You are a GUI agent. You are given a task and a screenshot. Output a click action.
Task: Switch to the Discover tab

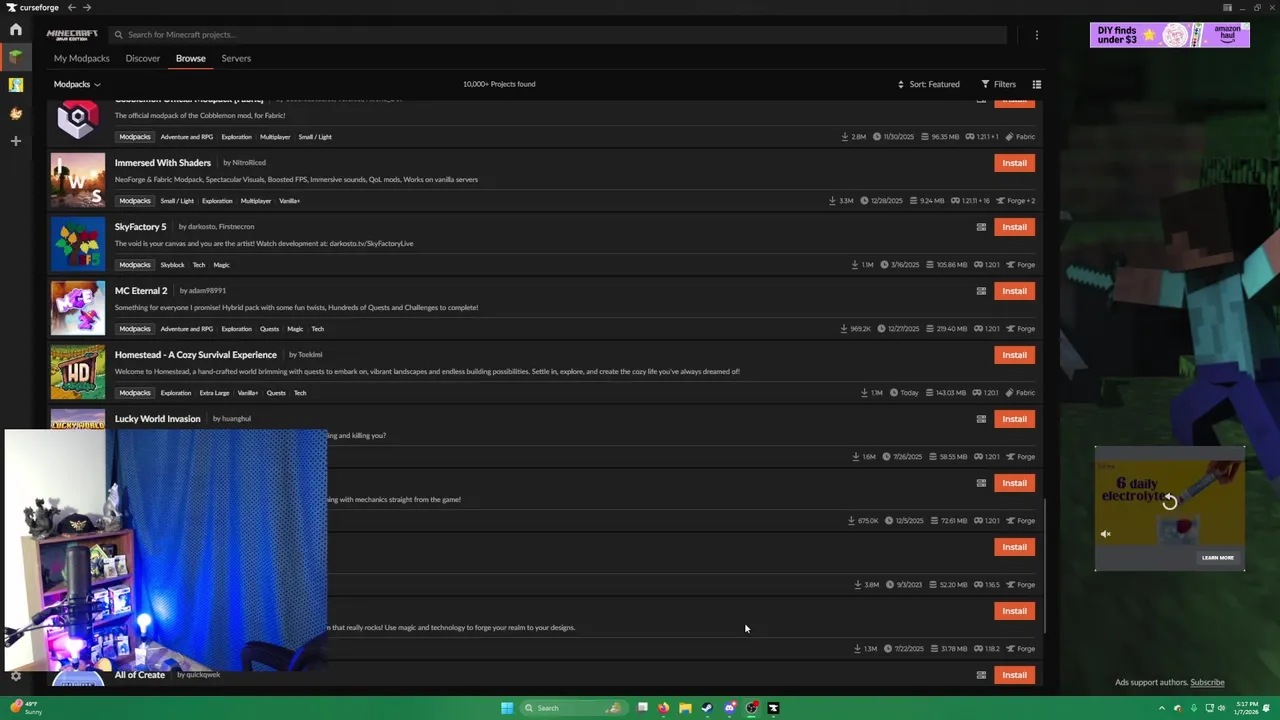(142, 58)
